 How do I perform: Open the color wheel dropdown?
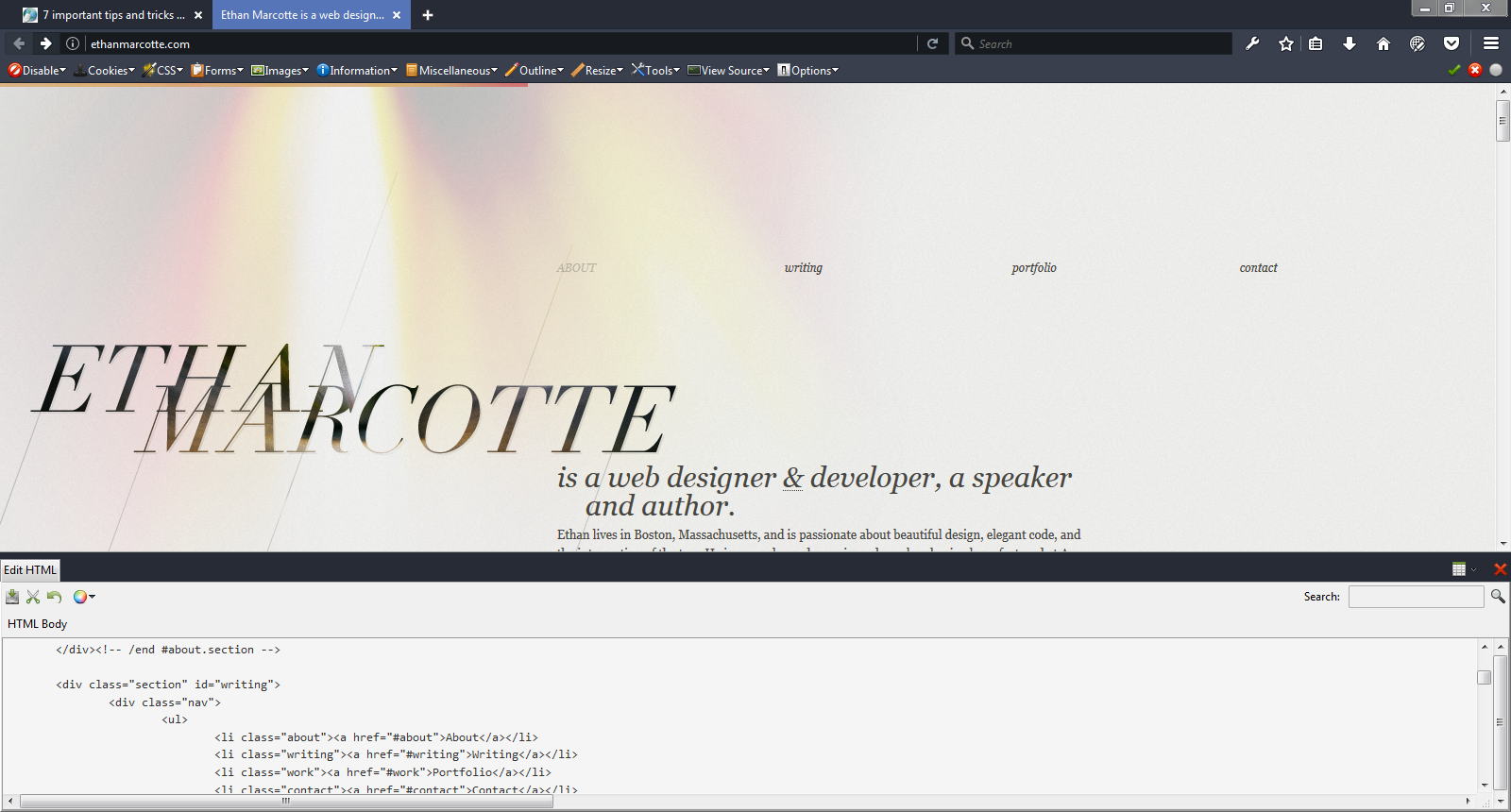[x=84, y=597]
